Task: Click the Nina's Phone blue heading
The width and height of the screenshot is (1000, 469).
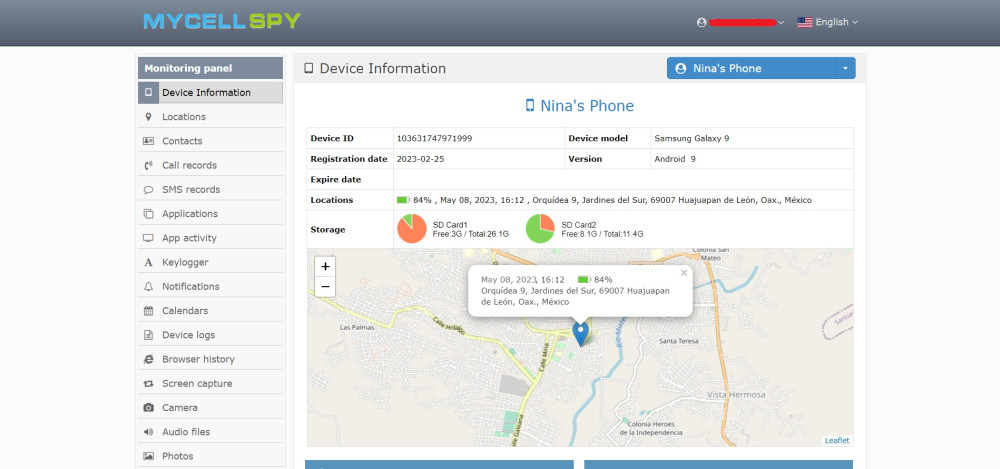Action: point(587,105)
